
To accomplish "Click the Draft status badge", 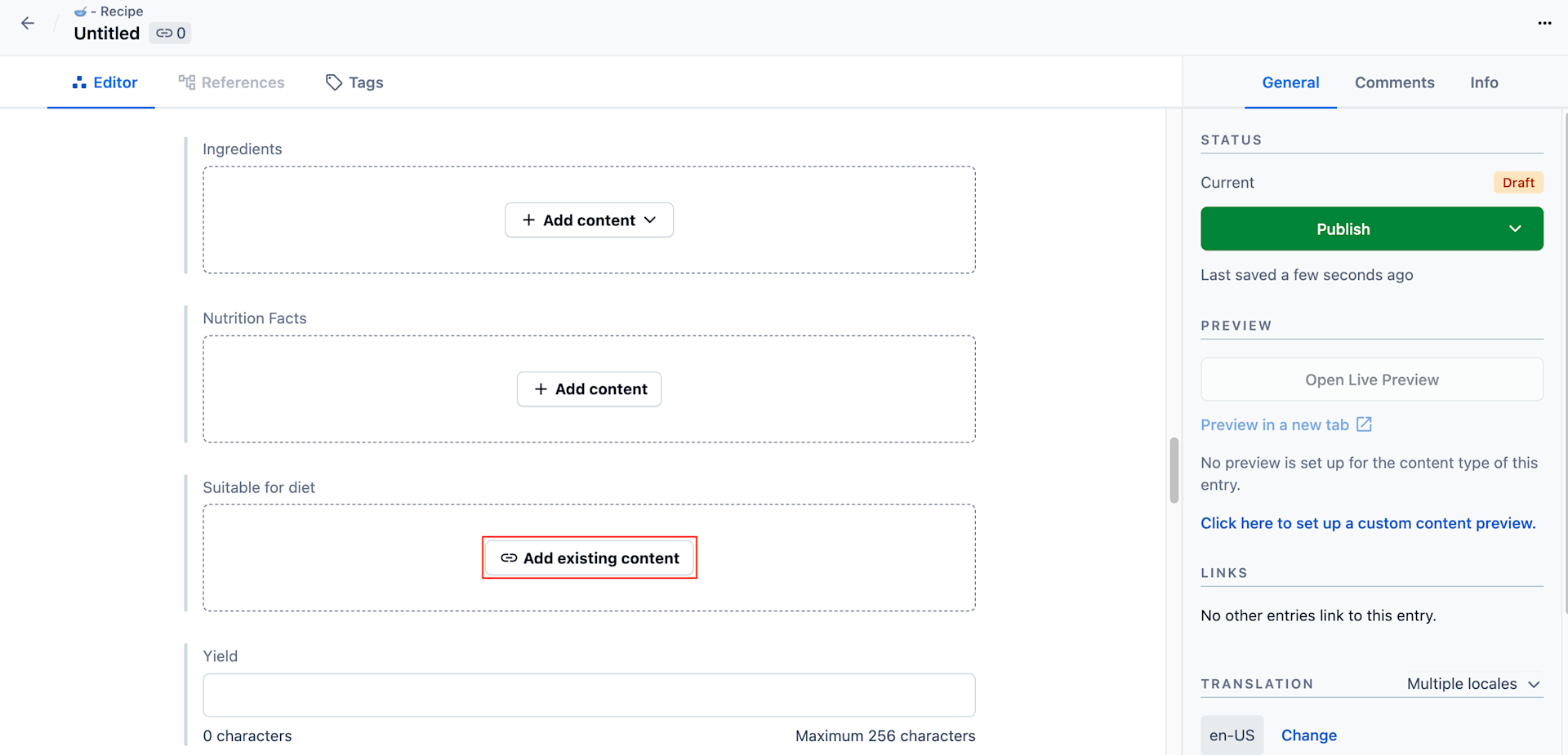I will [x=1518, y=183].
